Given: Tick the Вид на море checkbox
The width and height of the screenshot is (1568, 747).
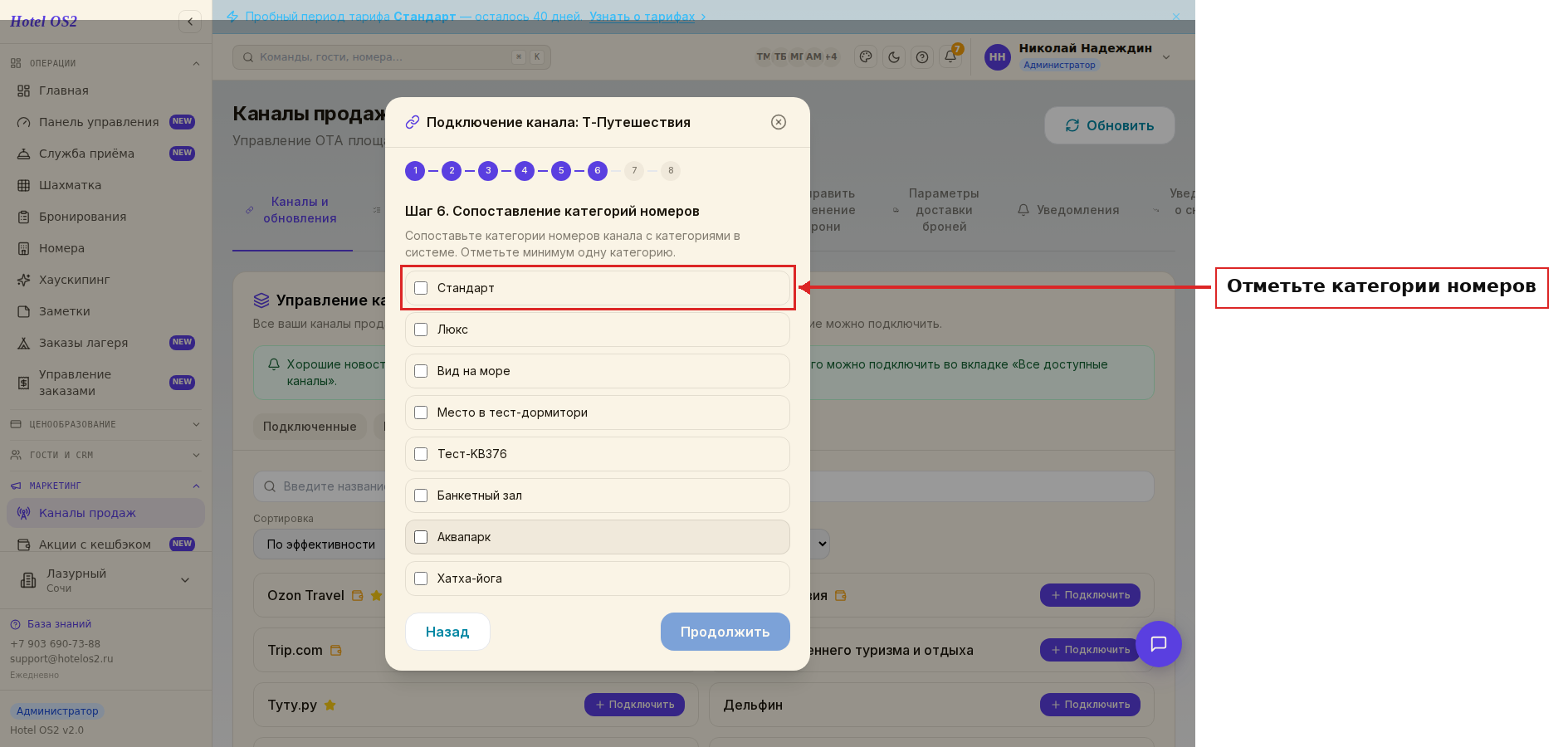Looking at the screenshot, I should coord(421,371).
